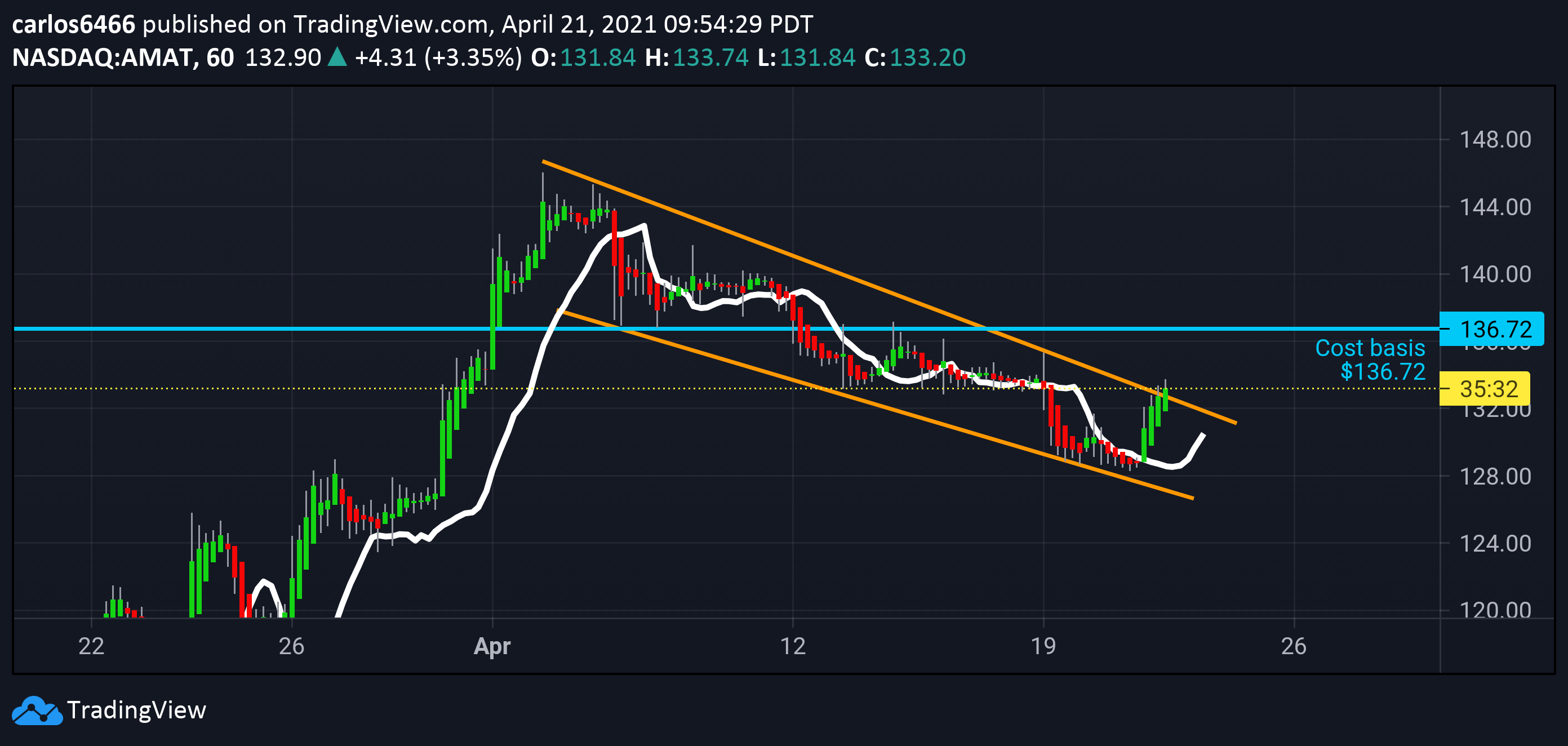The height and width of the screenshot is (746, 1568).
Task: Click the 140.00 price axis label
Action: (x=1495, y=274)
